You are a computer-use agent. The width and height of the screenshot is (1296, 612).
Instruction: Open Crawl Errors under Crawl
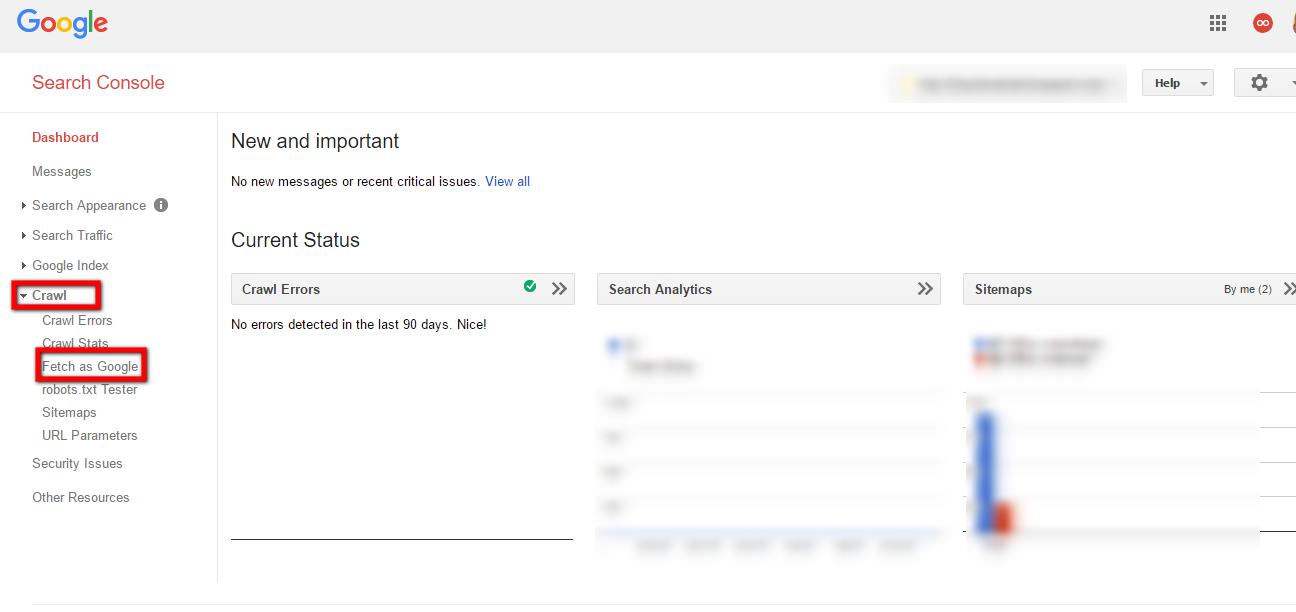[77, 320]
